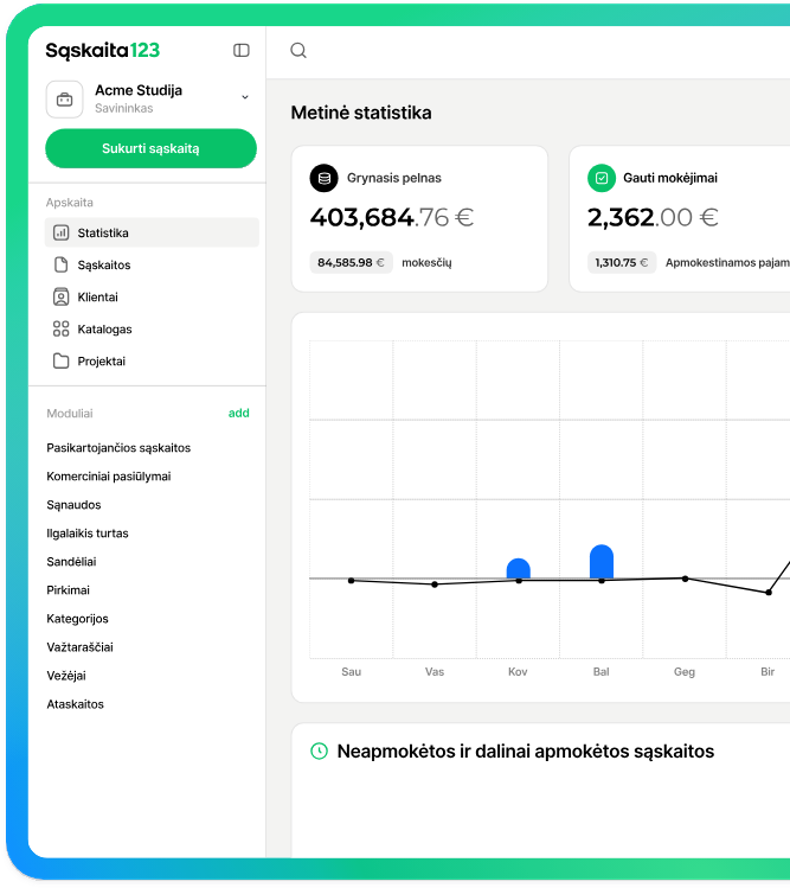Open the Sandėliai module
Screen dimensions: 790x888
(71, 562)
